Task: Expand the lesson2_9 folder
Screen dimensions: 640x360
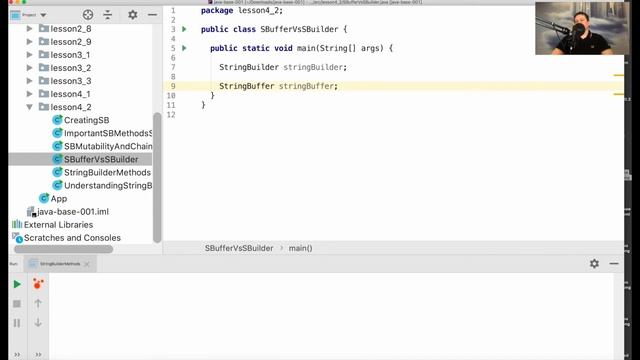Action: pos(29,42)
